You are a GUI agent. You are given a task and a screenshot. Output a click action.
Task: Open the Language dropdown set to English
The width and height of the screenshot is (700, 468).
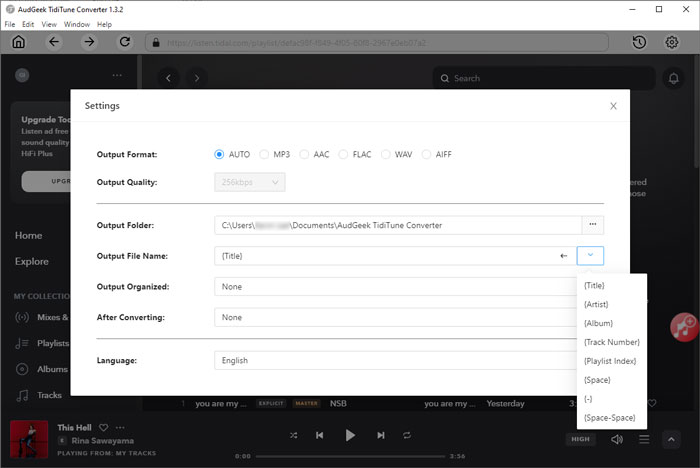396,360
